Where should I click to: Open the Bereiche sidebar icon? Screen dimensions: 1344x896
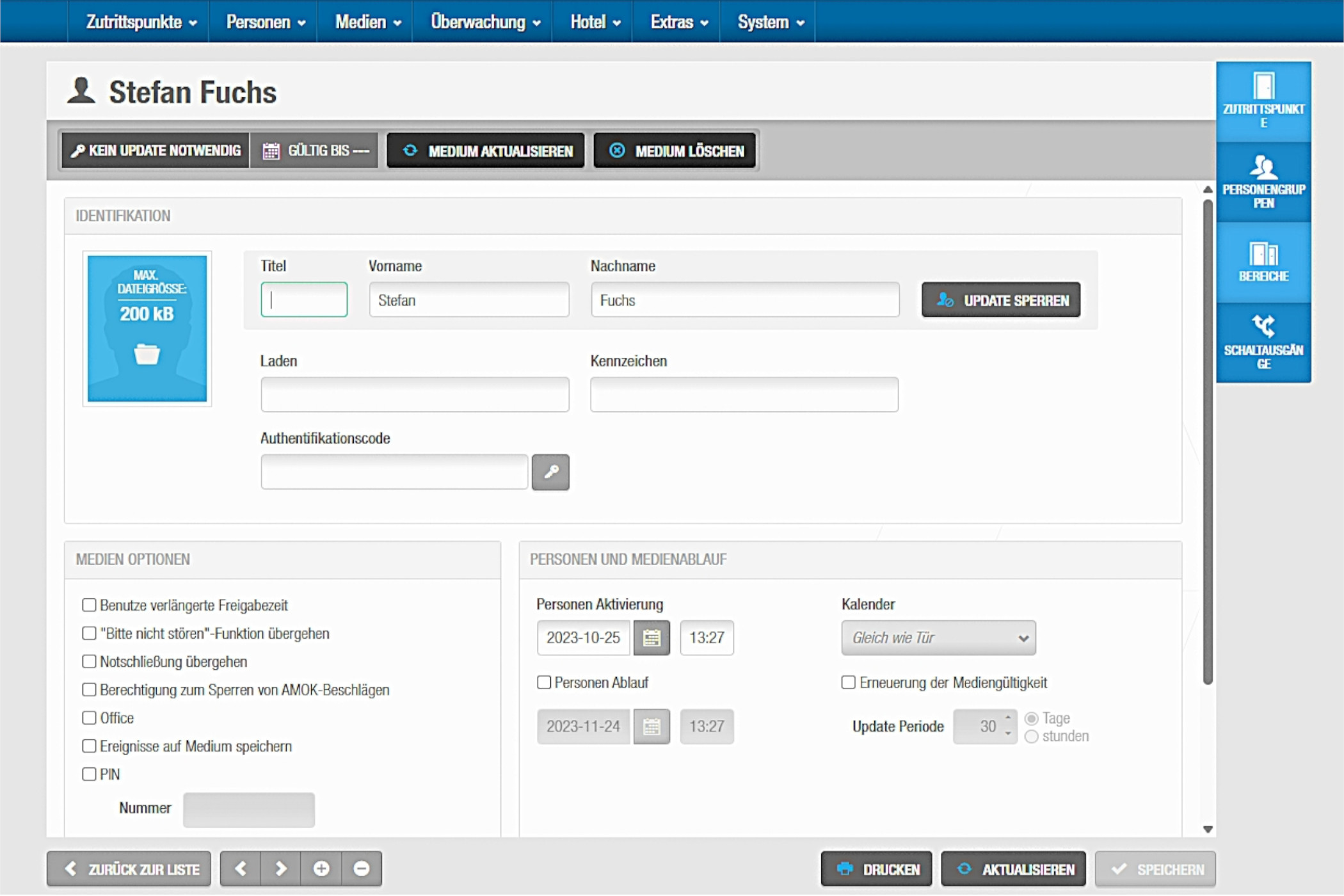(x=1263, y=262)
